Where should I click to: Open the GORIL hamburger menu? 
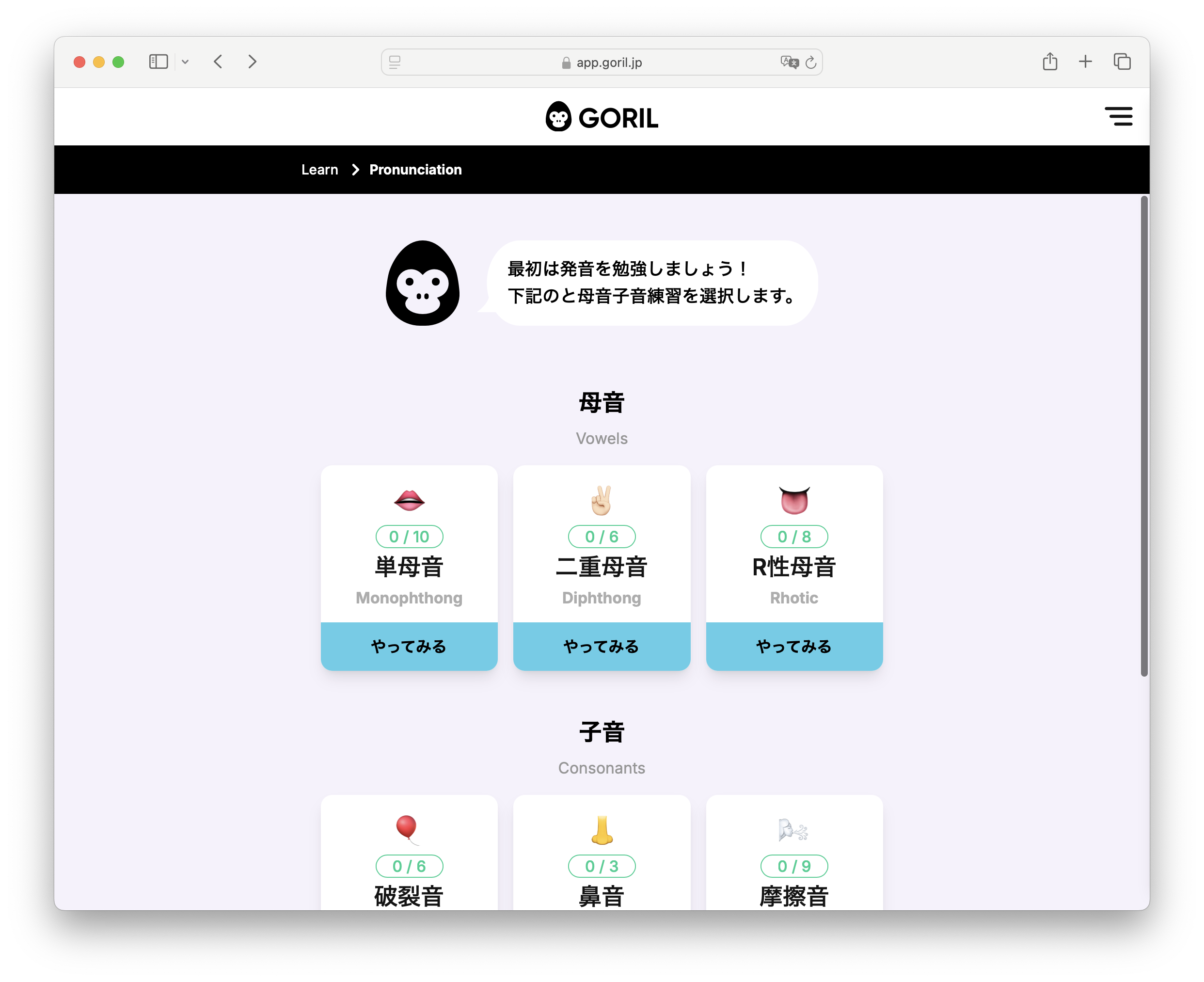coord(1118,116)
